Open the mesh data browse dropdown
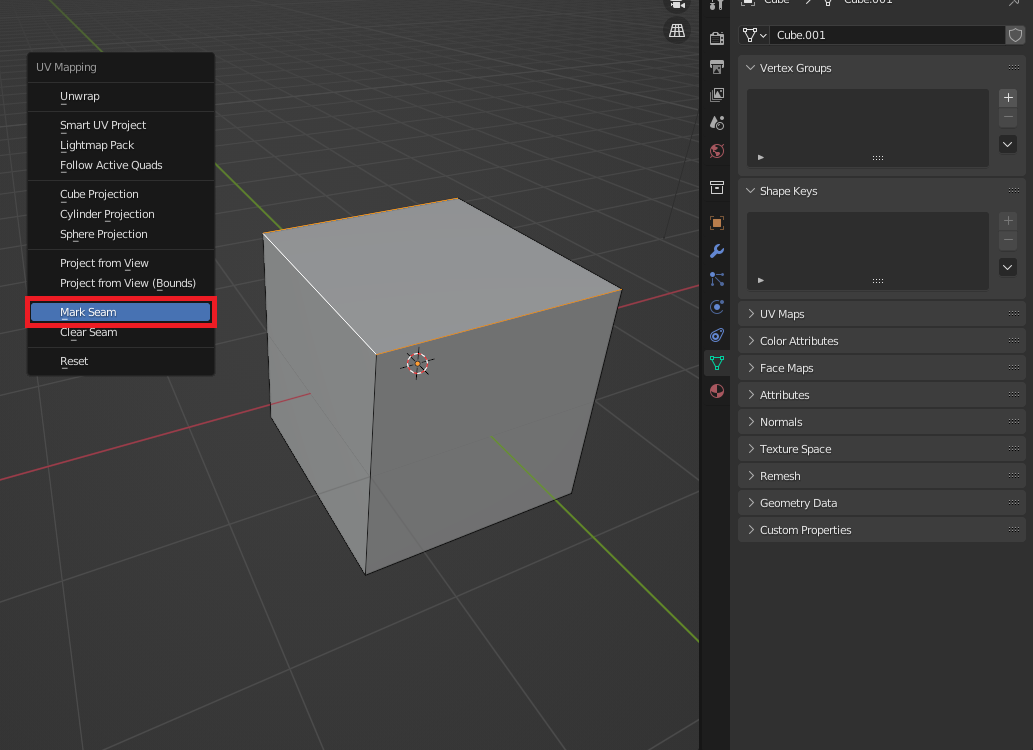1033x750 pixels. click(x=754, y=35)
